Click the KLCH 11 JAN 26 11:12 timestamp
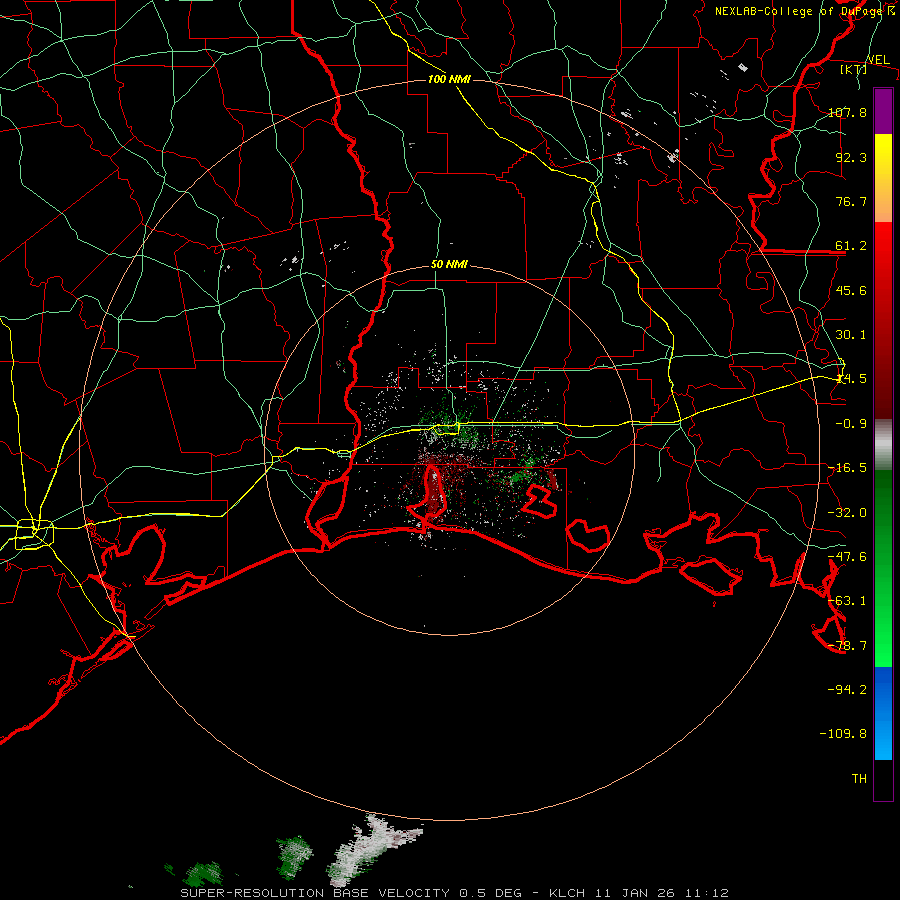 [x=638, y=893]
